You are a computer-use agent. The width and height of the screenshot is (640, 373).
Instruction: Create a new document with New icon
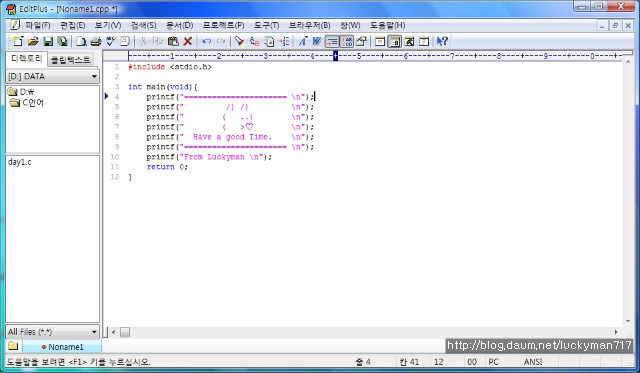pyautogui.click(x=18, y=41)
